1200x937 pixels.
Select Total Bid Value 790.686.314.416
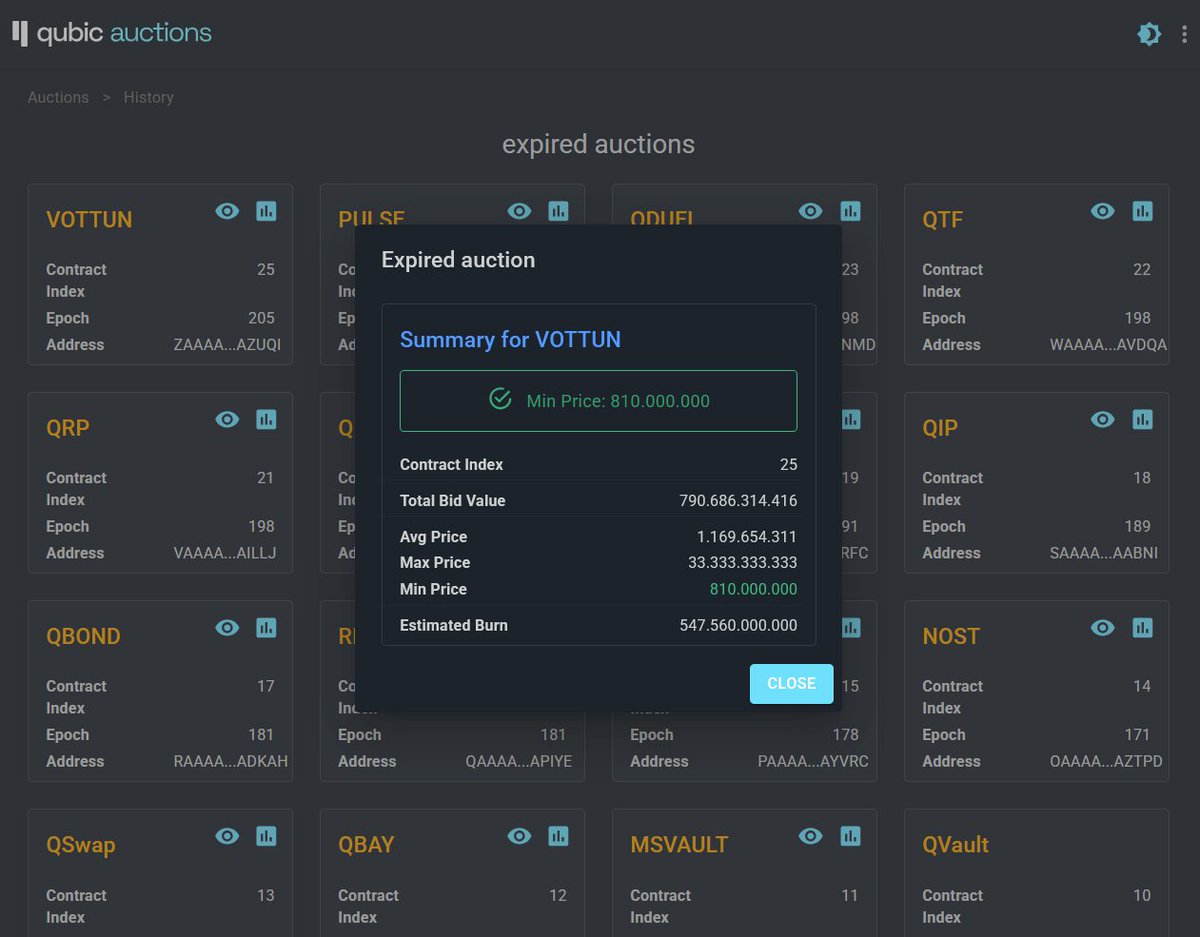click(x=738, y=500)
